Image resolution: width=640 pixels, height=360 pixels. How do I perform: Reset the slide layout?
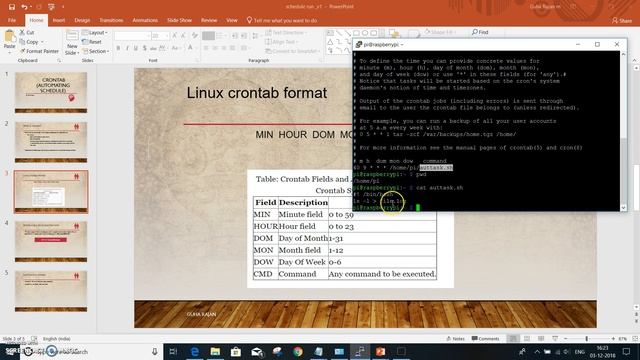[92, 42]
